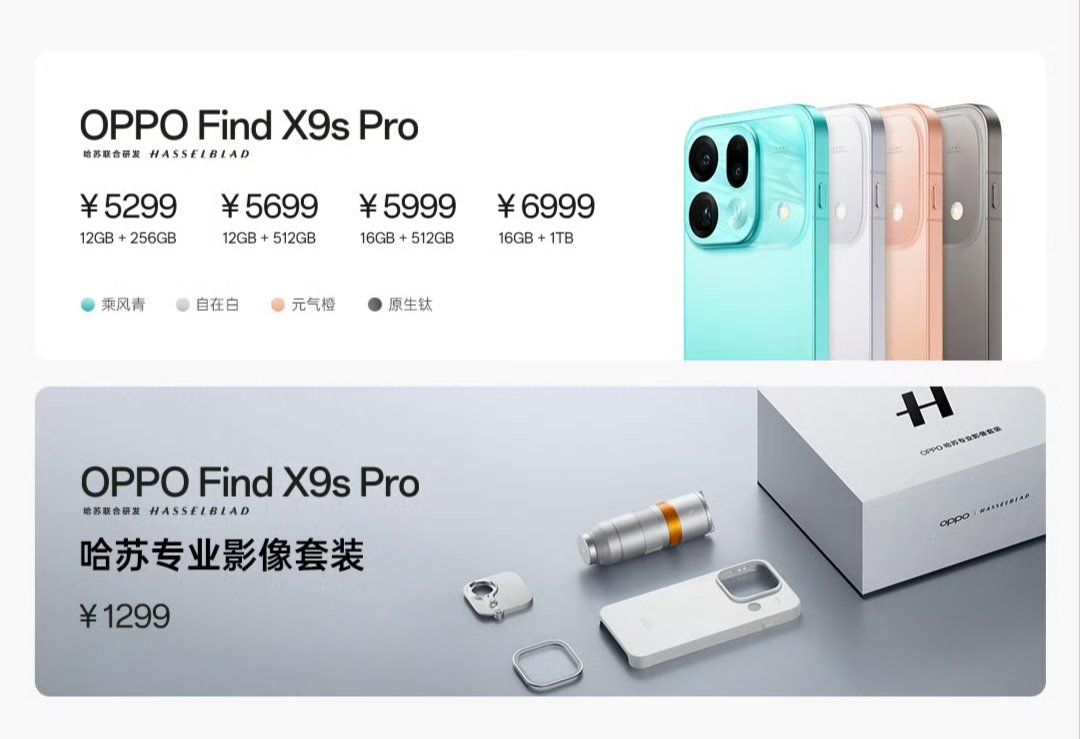Screen dimensions: 1080x739
Task: Click the white phone in lineup
Action: [854, 234]
